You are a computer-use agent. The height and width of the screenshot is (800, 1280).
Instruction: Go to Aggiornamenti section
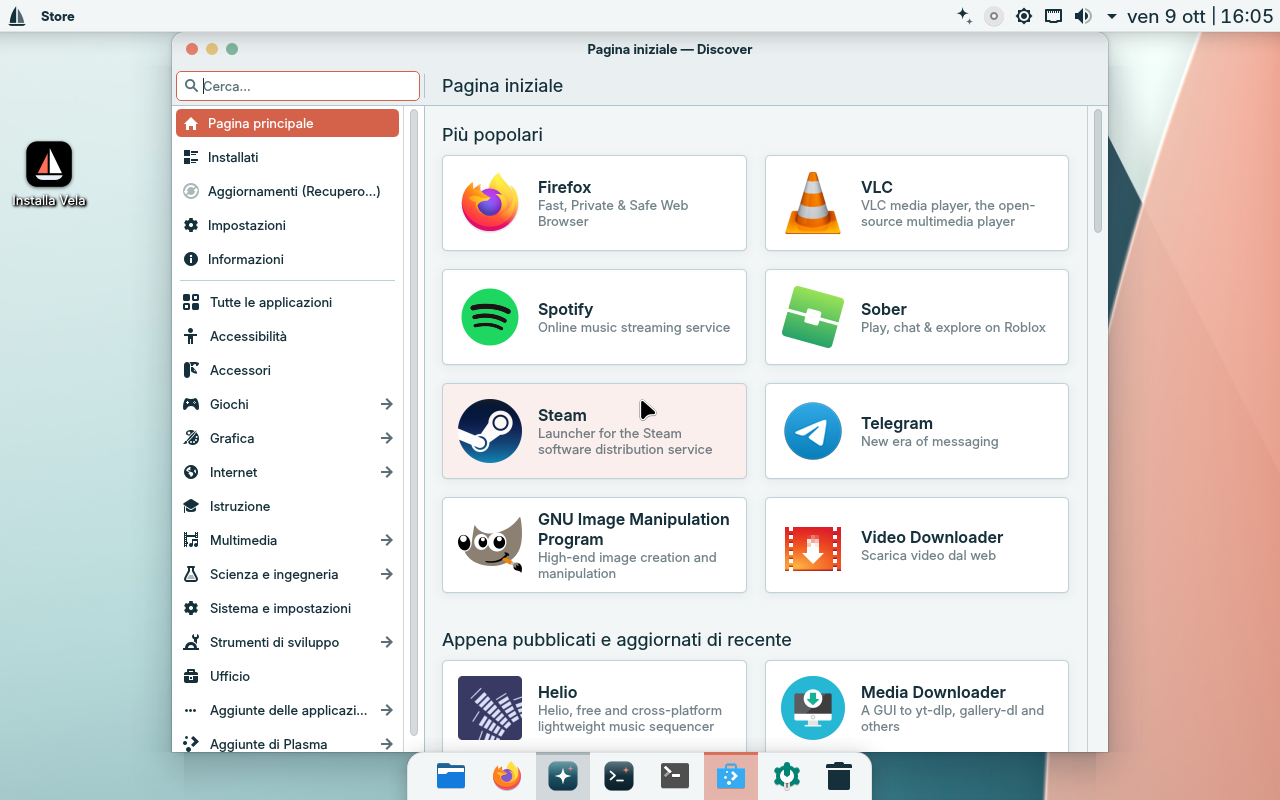pos(288,191)
